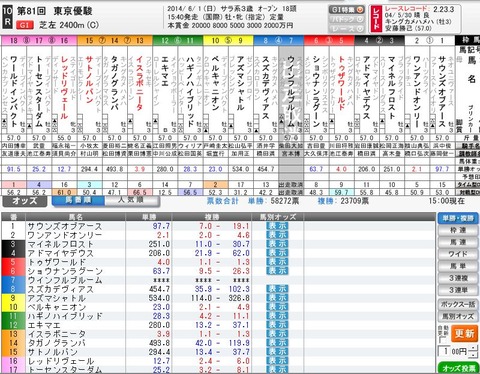Click 表示 for スズカデヴィアス

pyautogui.click(x=277, y=289)
